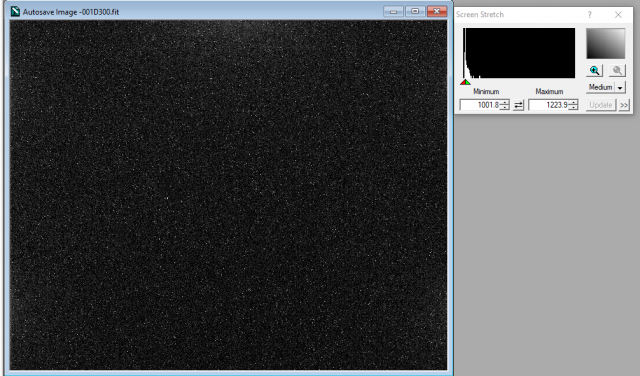Maximize the Autosave Image -001D300.fit window

click(415, 11)
